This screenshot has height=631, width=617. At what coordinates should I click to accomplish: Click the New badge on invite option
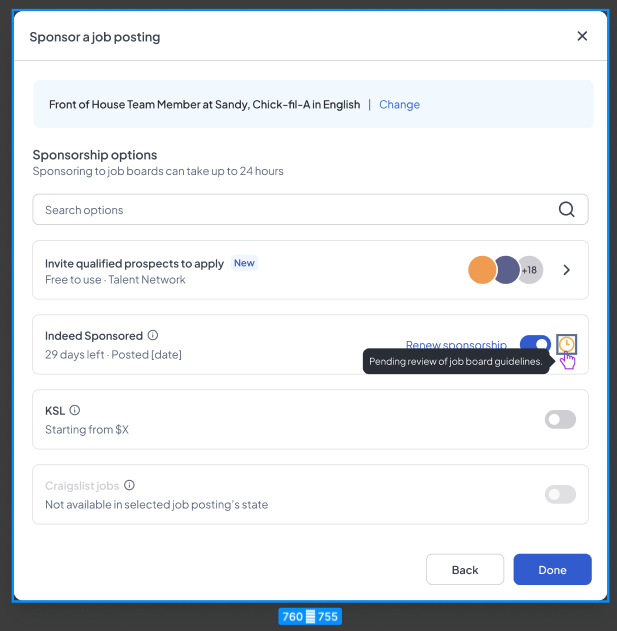pyautogui.click(x=244, y=263)
